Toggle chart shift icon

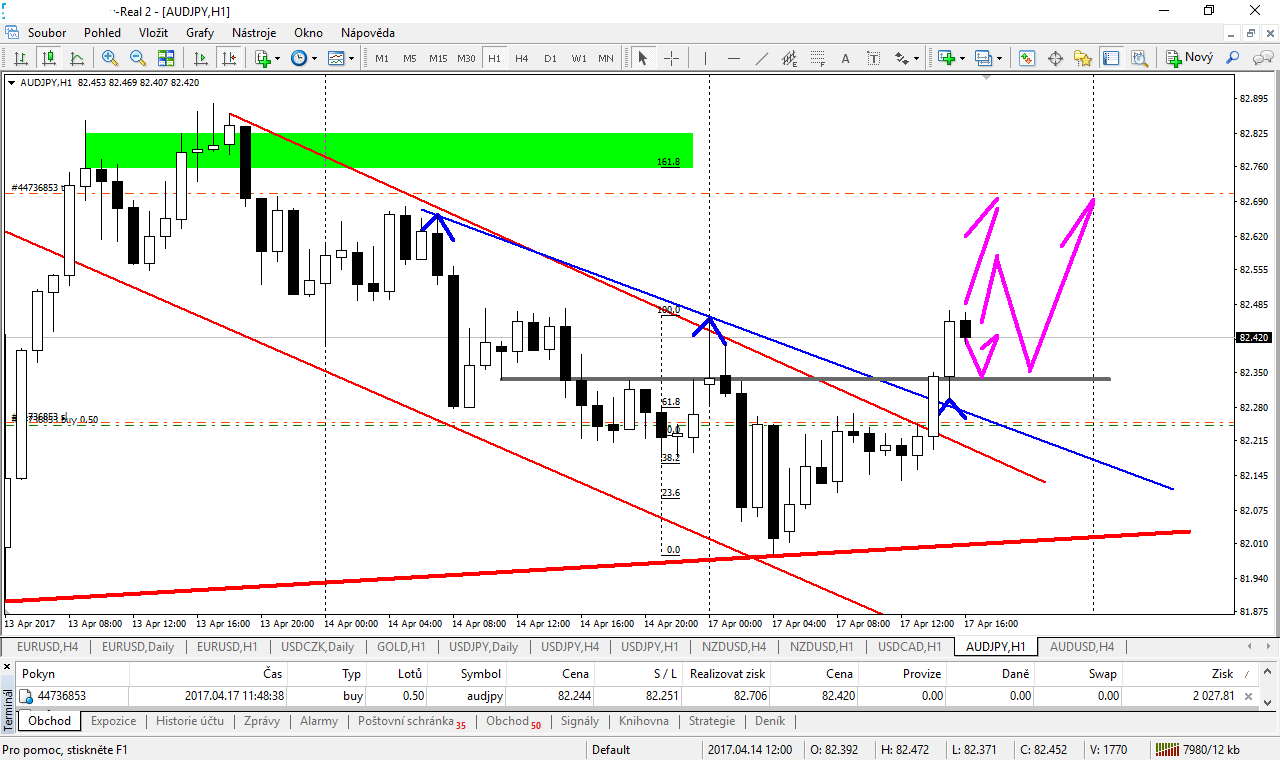229,58
